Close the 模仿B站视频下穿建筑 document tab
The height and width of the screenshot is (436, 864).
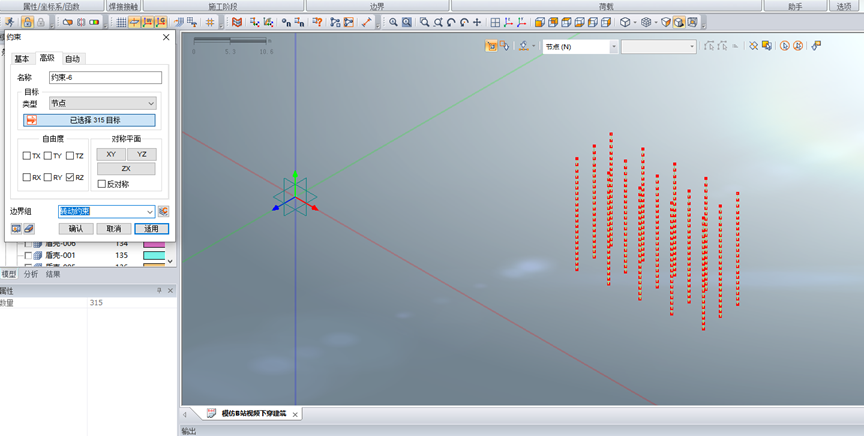(x=295, y=415)
